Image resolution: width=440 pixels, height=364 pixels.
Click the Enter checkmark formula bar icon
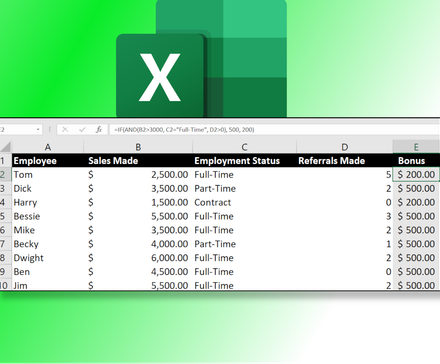pyautogui.click(x=82, y=130)
